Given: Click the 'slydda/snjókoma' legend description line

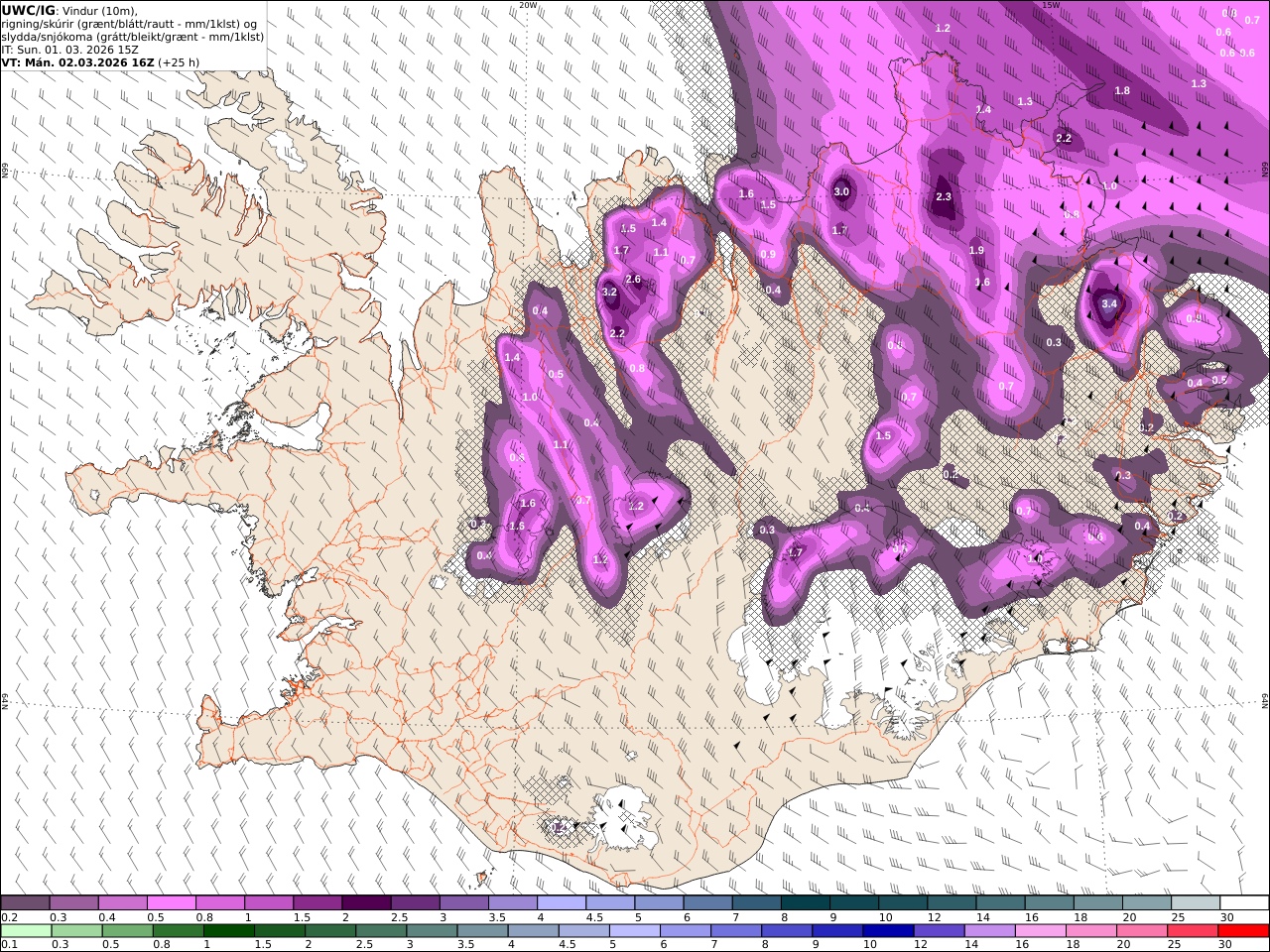Looking at the screenshot, I should pyautogui.click(x=133, y=36).
